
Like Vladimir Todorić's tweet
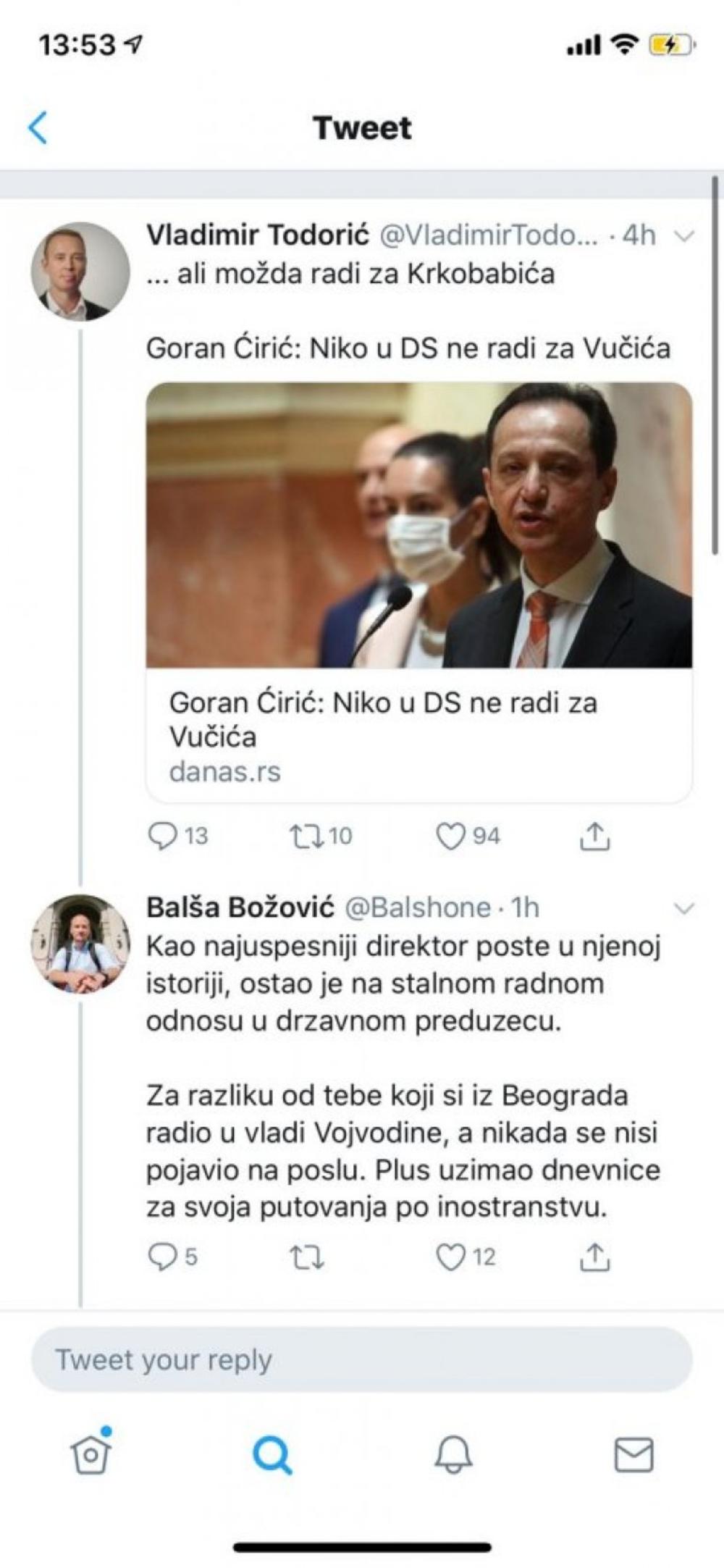[x=450, y=836]
